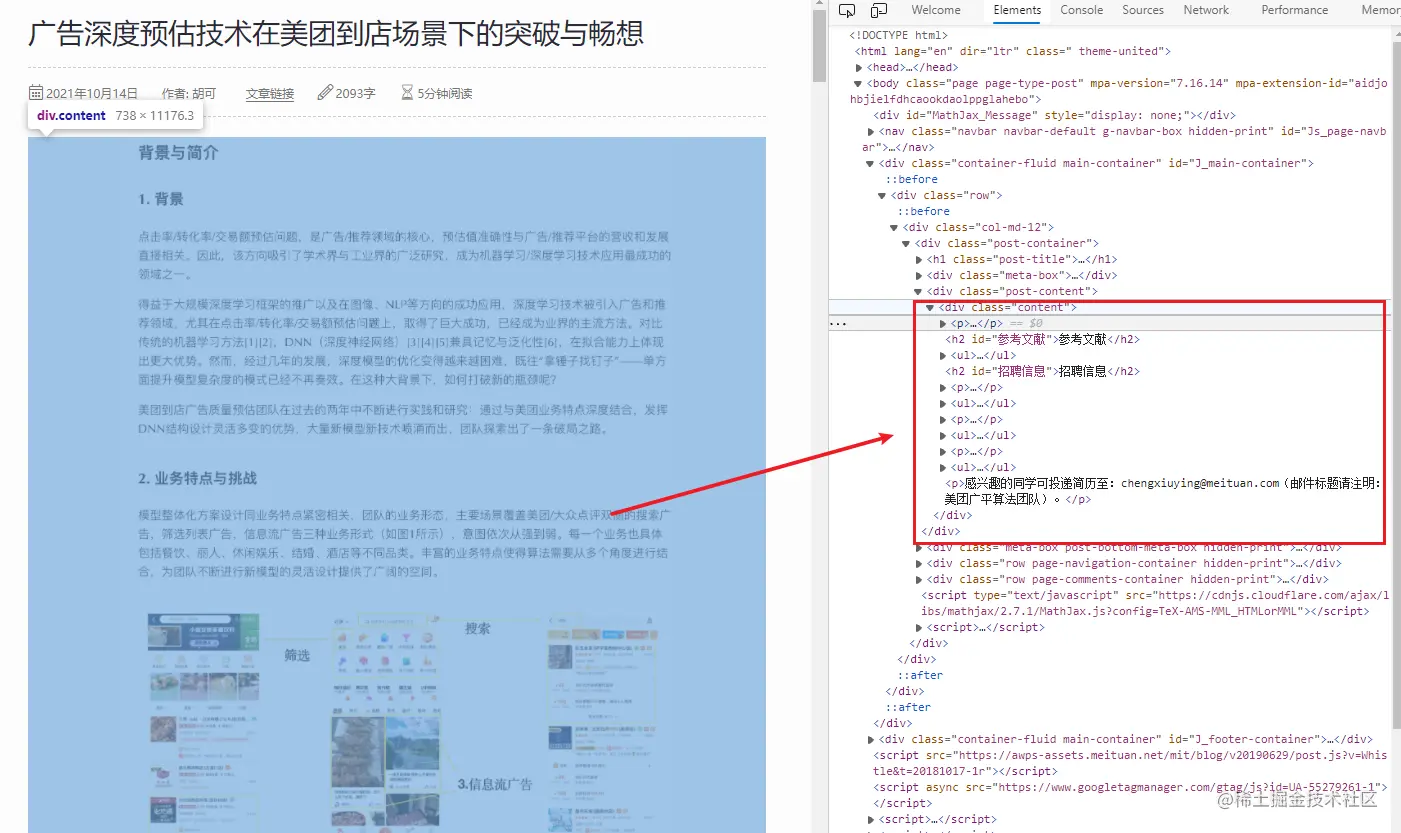Expand the J_footer-container div node

(x=870, y=739)
